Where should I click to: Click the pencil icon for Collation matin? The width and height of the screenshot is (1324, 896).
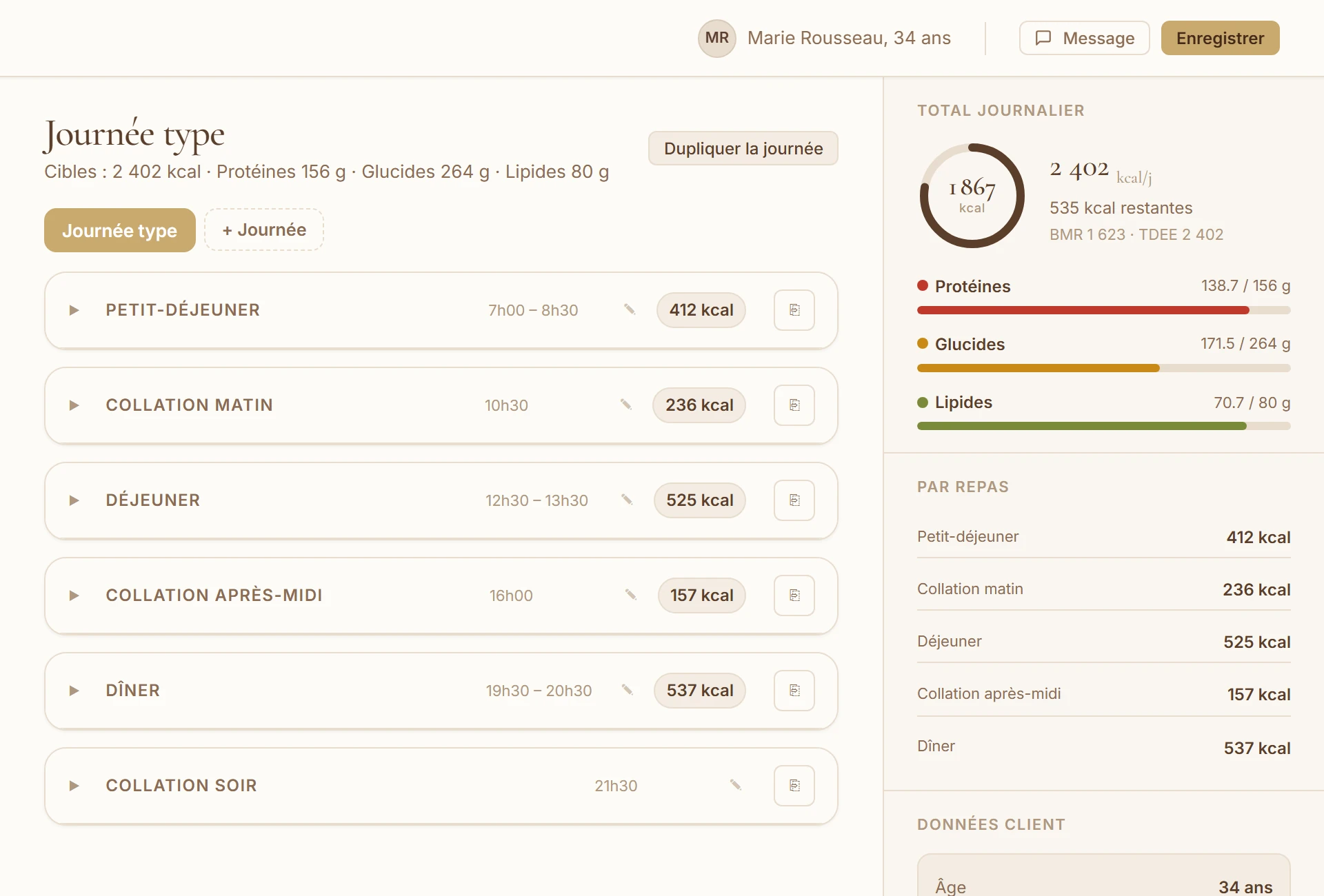pyautogui.click(x=625, y=405)
